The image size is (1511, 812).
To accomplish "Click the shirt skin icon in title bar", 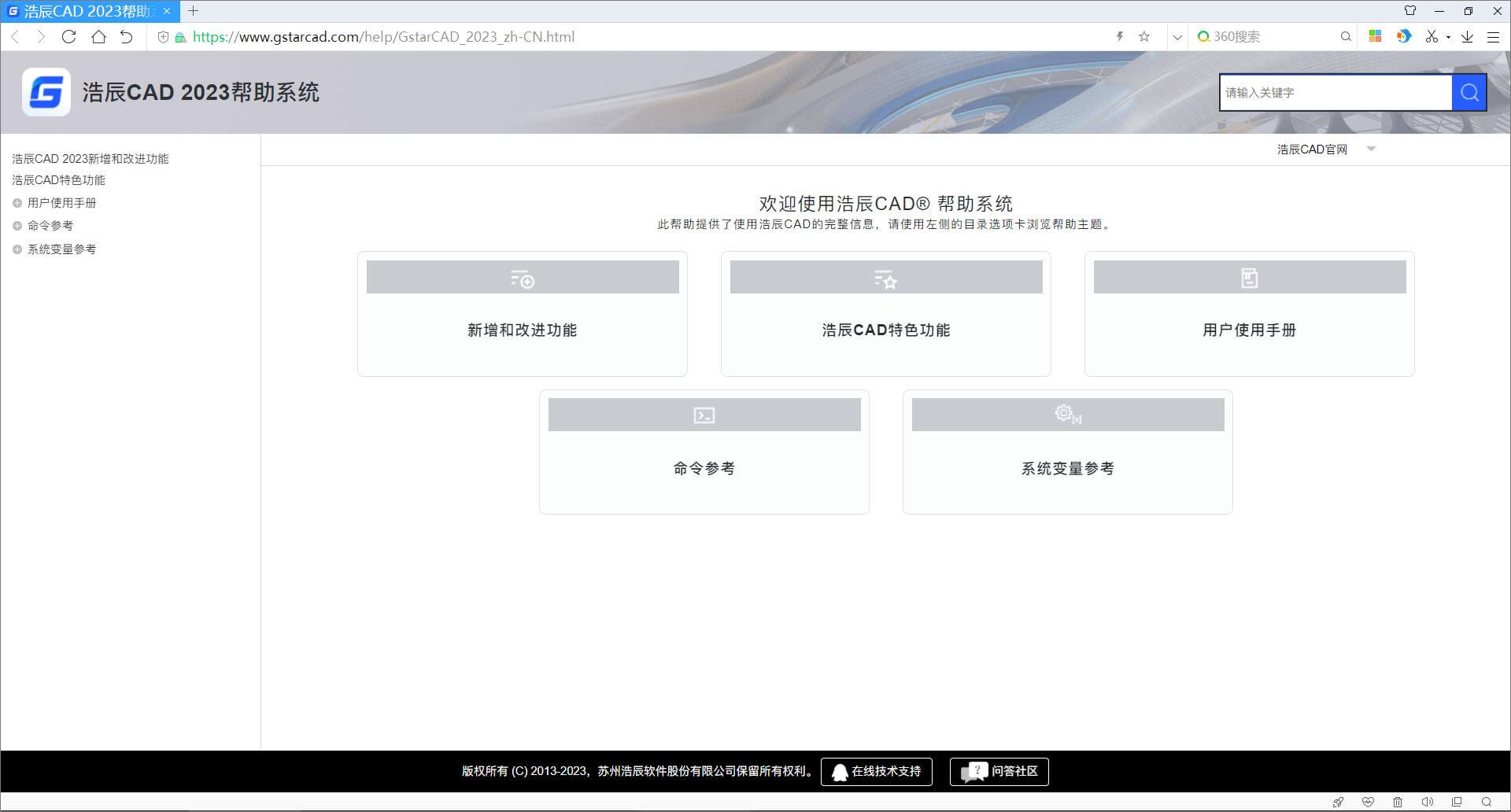I will [x=1410, y=11].
